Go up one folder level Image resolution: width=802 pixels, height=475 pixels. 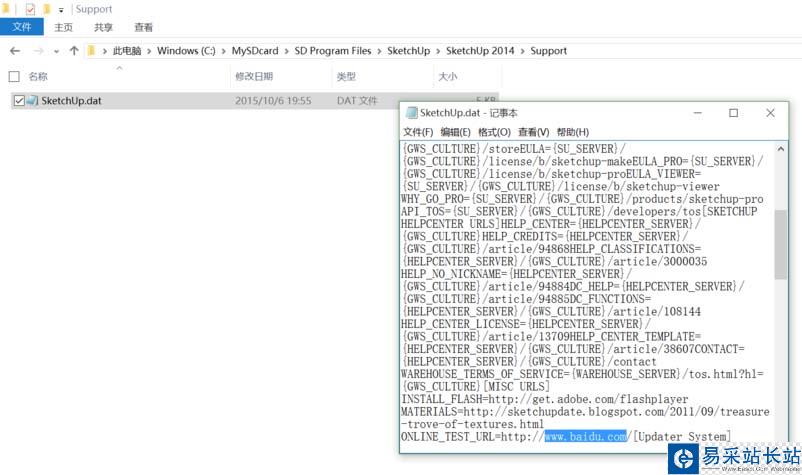coord(74,51)
